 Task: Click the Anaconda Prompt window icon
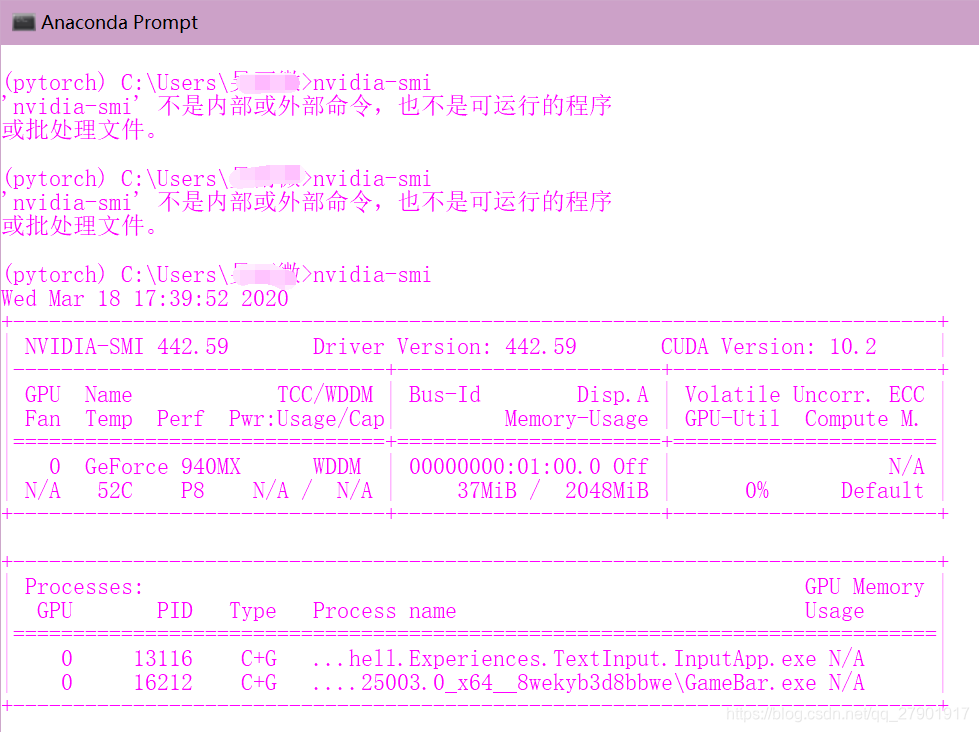[24, 23]
